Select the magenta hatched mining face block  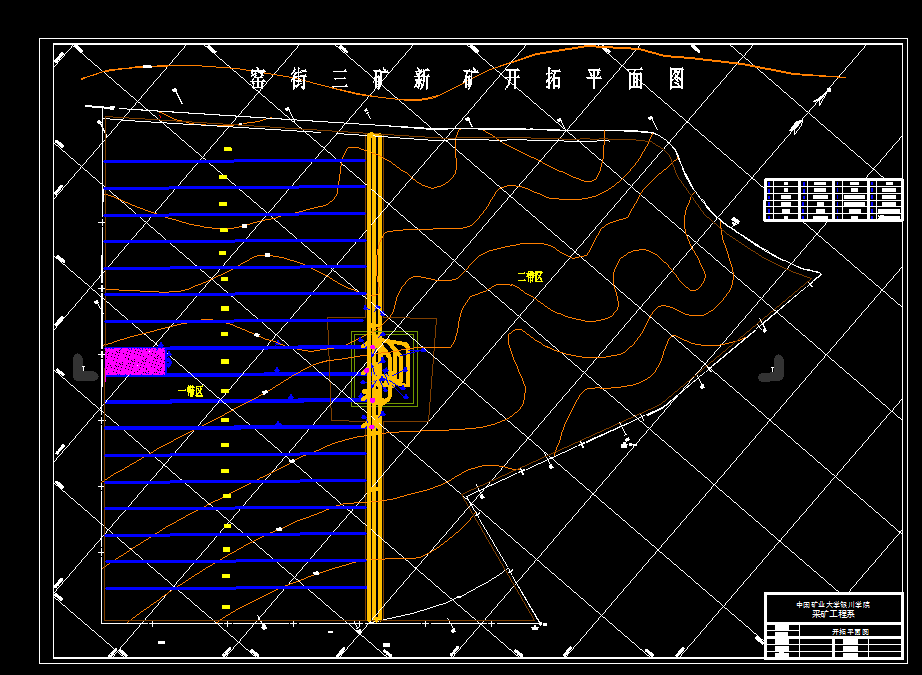click(x=135, y=361)
